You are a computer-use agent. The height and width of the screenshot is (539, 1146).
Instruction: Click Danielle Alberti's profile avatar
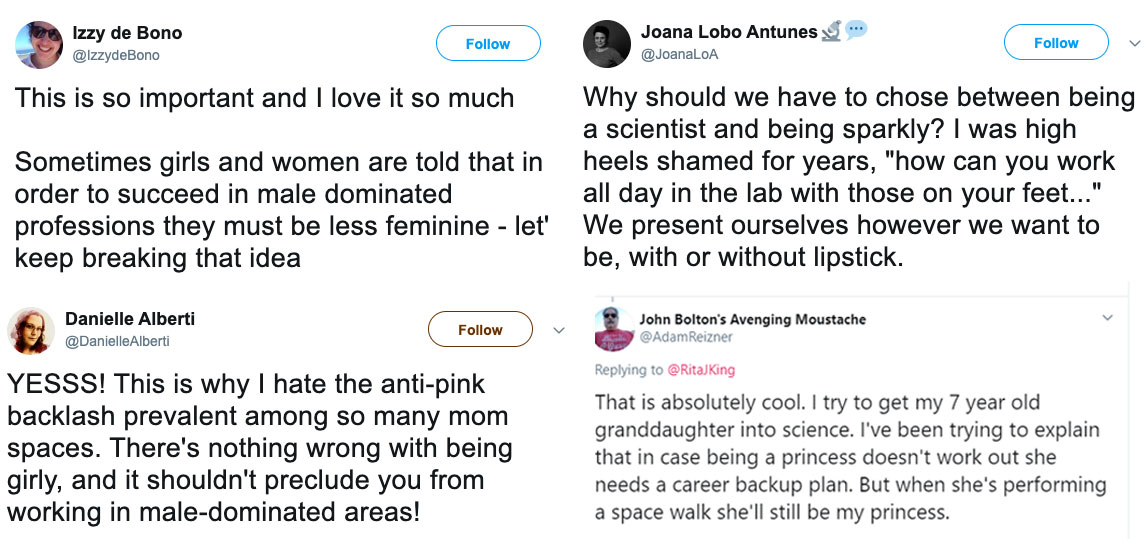pyautogui.click(x=31, y=331)
